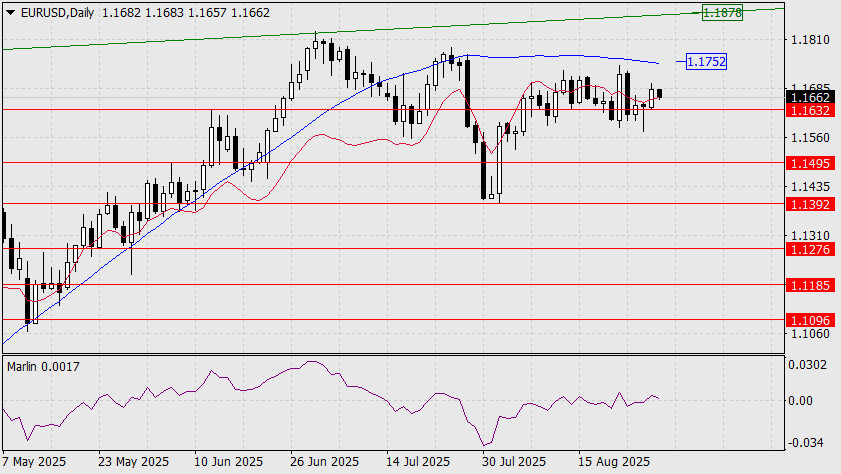
Task: Click the red 1.1096 level label
Action: tap(810, 320)
